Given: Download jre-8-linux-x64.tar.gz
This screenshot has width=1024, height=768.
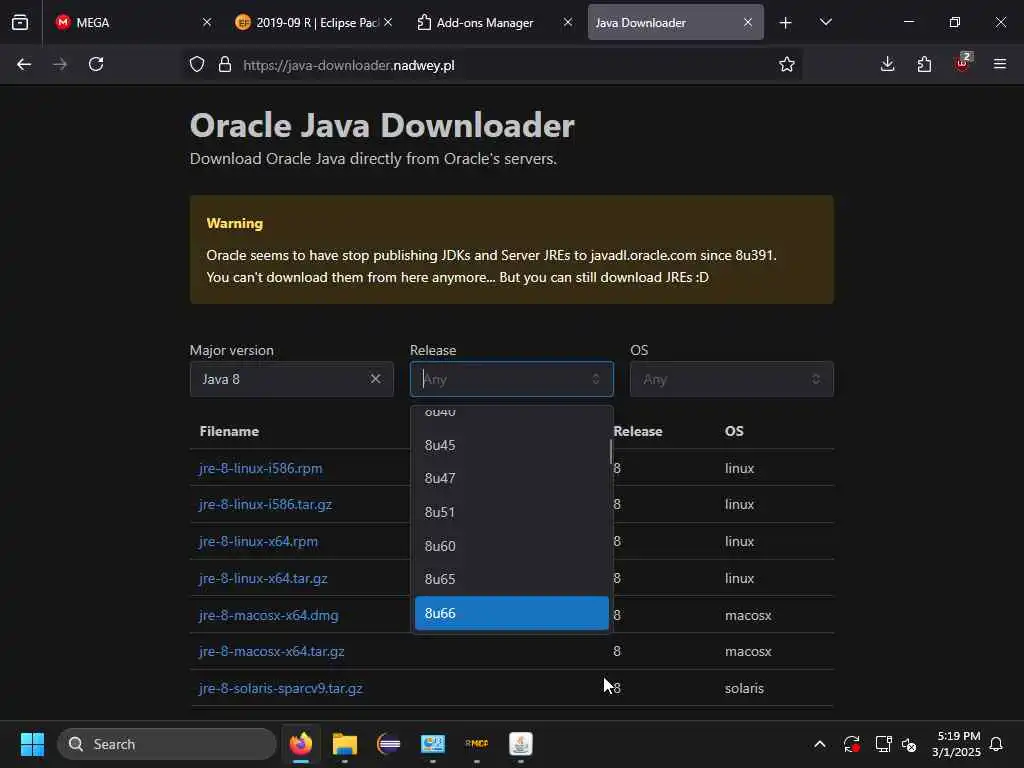Looking at the screenshot, I should [x=263, y=578].
